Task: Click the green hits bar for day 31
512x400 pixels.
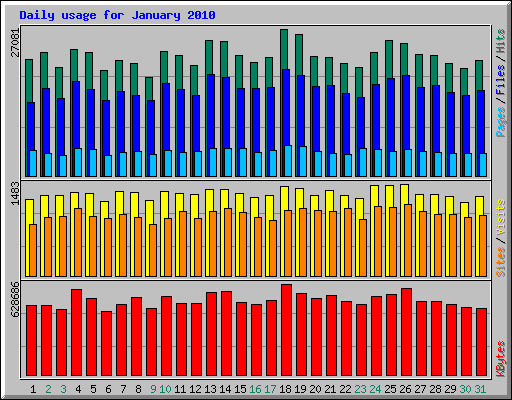Action: (x=479, y=75)
